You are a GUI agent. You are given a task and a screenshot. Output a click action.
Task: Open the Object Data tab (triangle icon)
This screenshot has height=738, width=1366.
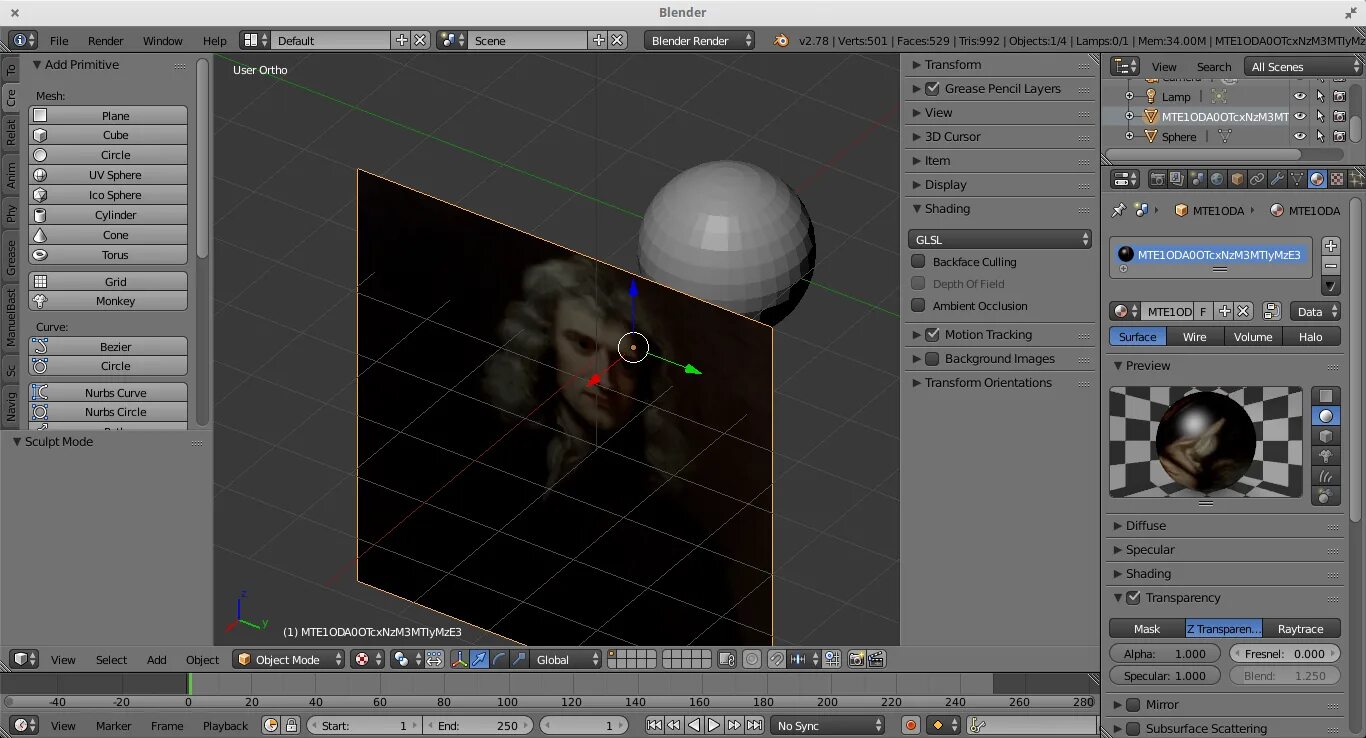pyautogui.click(x=1297, y=179)
